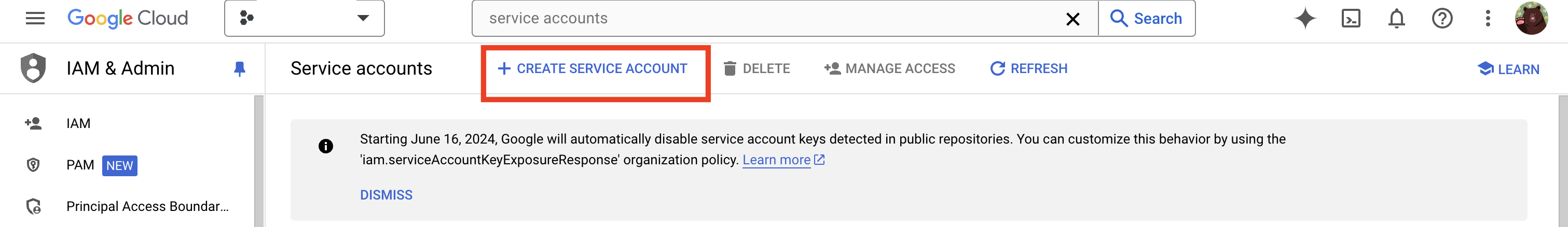
Task: Clear the search field with X
Action: tap(1072, 19)
